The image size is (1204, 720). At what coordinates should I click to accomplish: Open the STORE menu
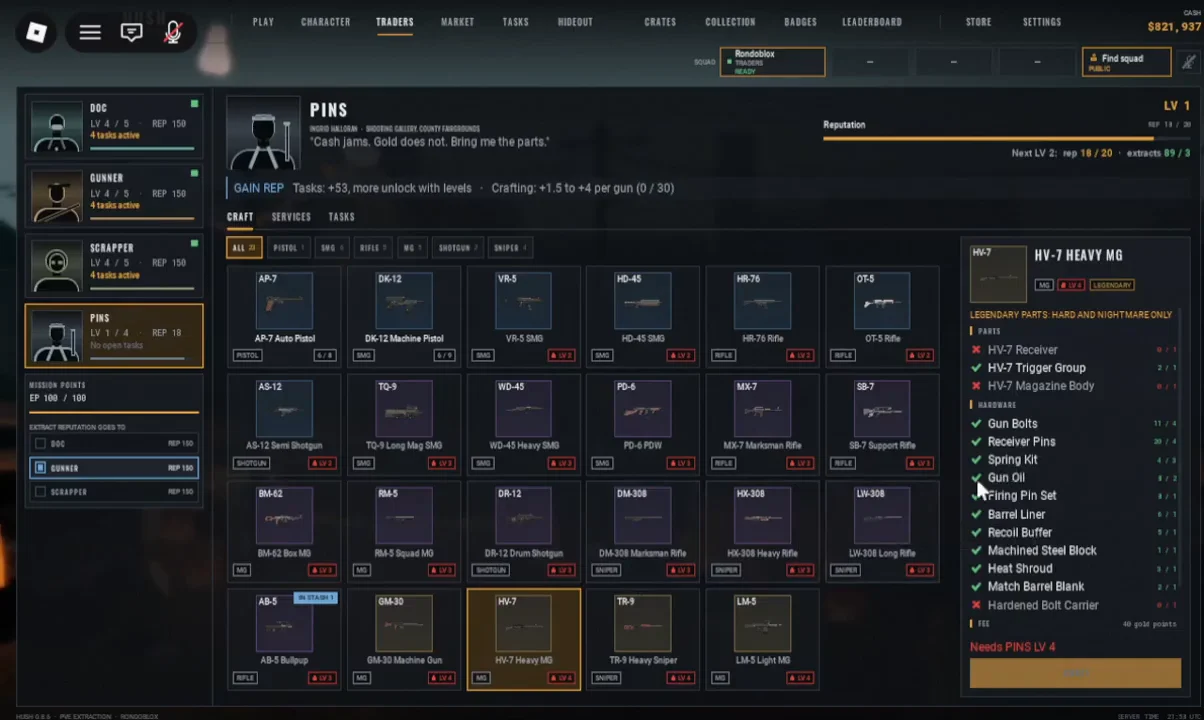click(x=979, y=22)
